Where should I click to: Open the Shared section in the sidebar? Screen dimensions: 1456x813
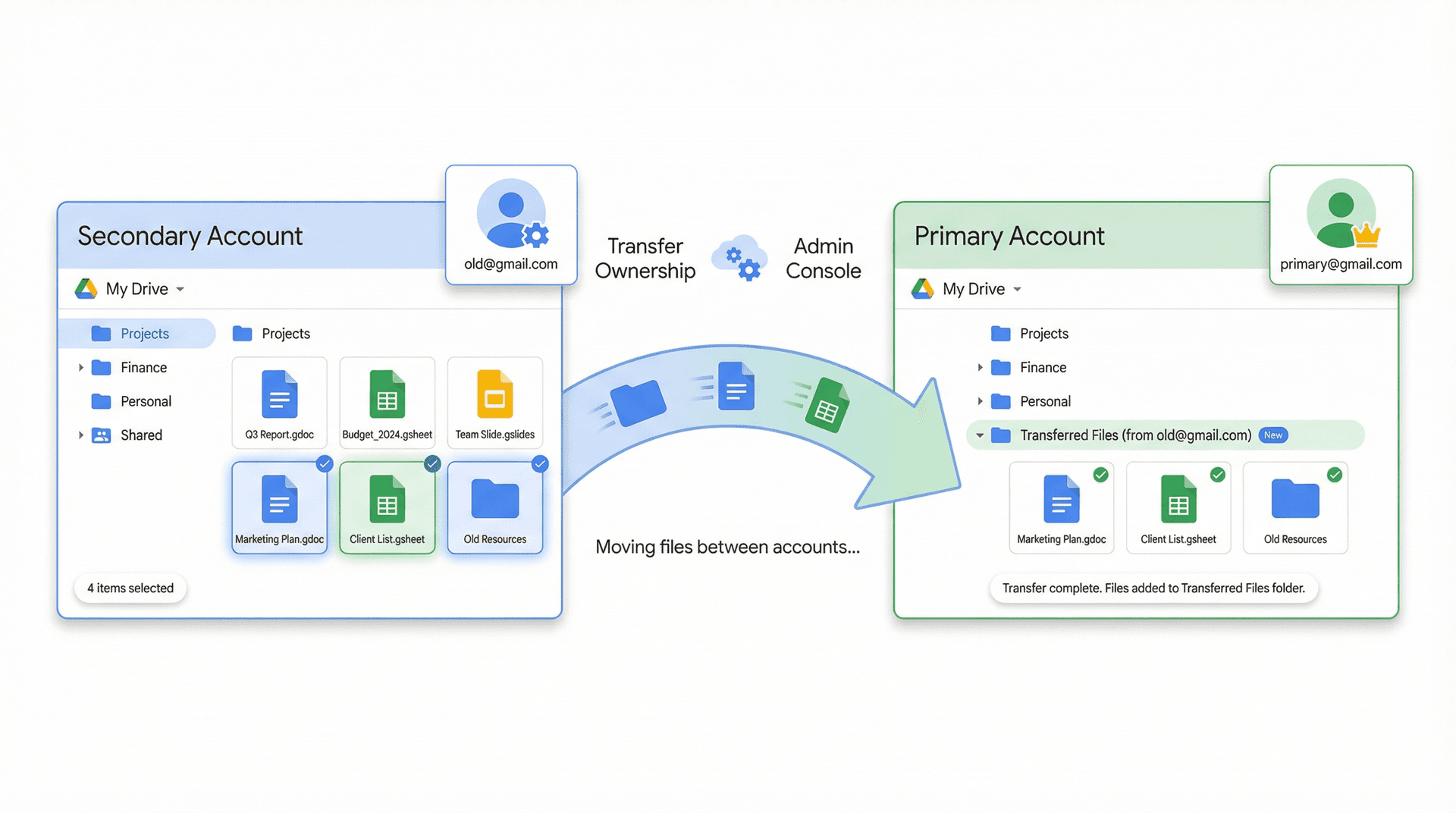pos(141,435)
